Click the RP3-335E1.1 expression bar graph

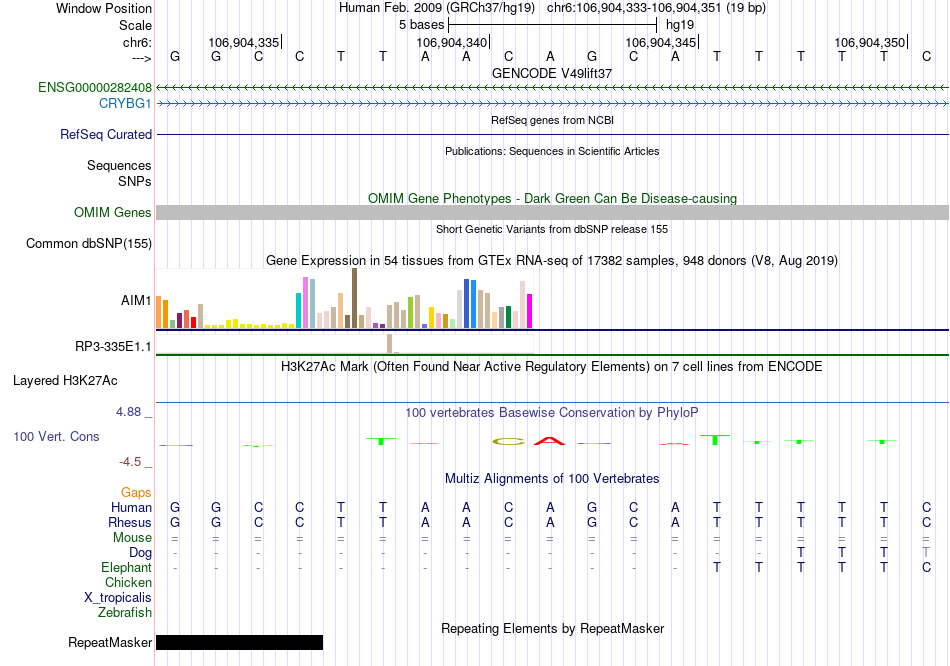pos(344,344)
